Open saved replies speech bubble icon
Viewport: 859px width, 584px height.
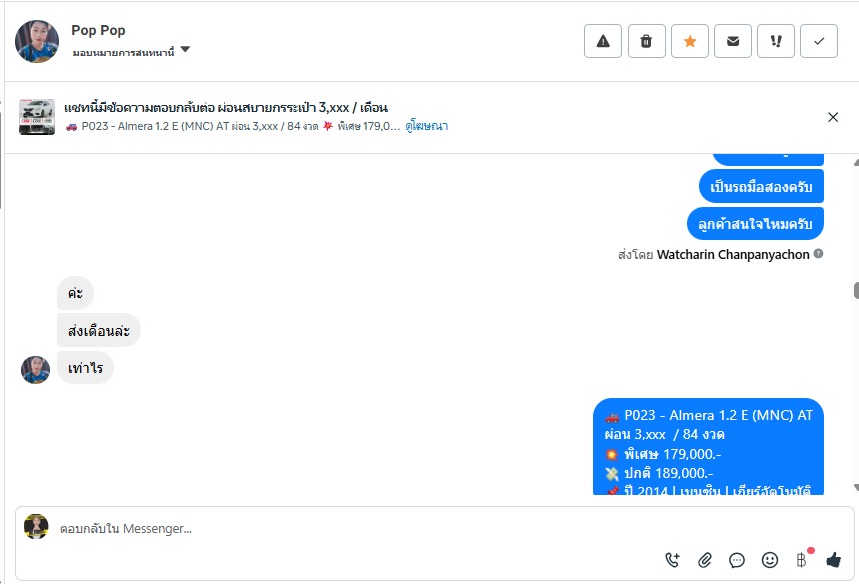click(x=737, y=560)
